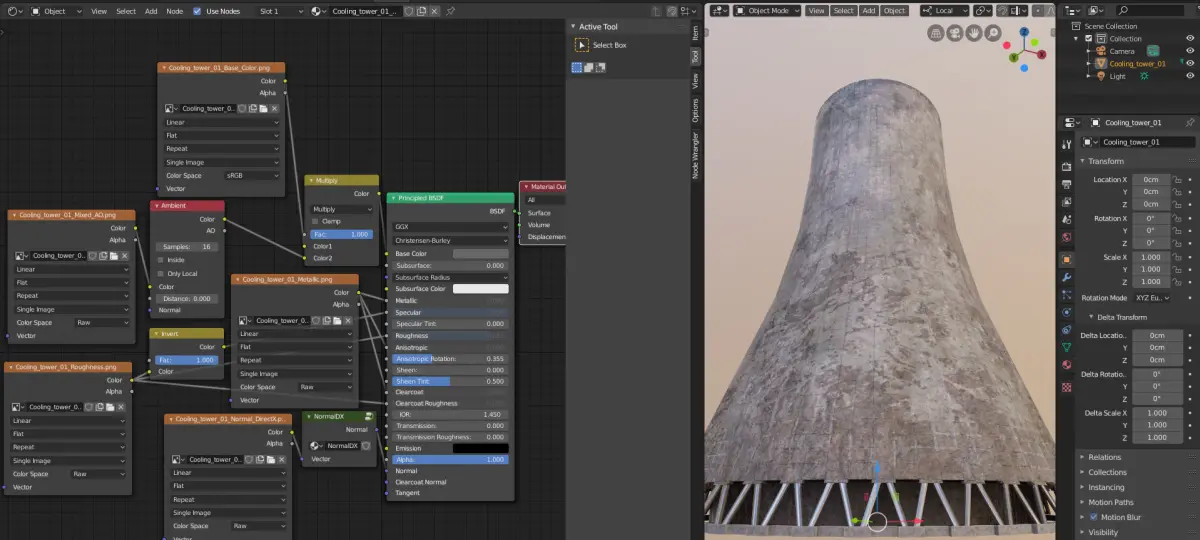
Task: Pin the node editor material with pin icon
Action: [x=452, y=10]
